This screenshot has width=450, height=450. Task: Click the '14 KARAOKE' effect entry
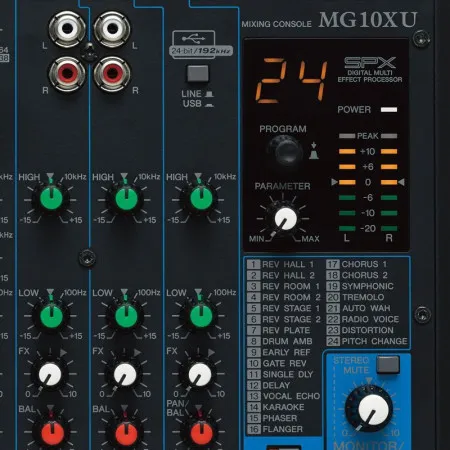click(x=276, y=407)
